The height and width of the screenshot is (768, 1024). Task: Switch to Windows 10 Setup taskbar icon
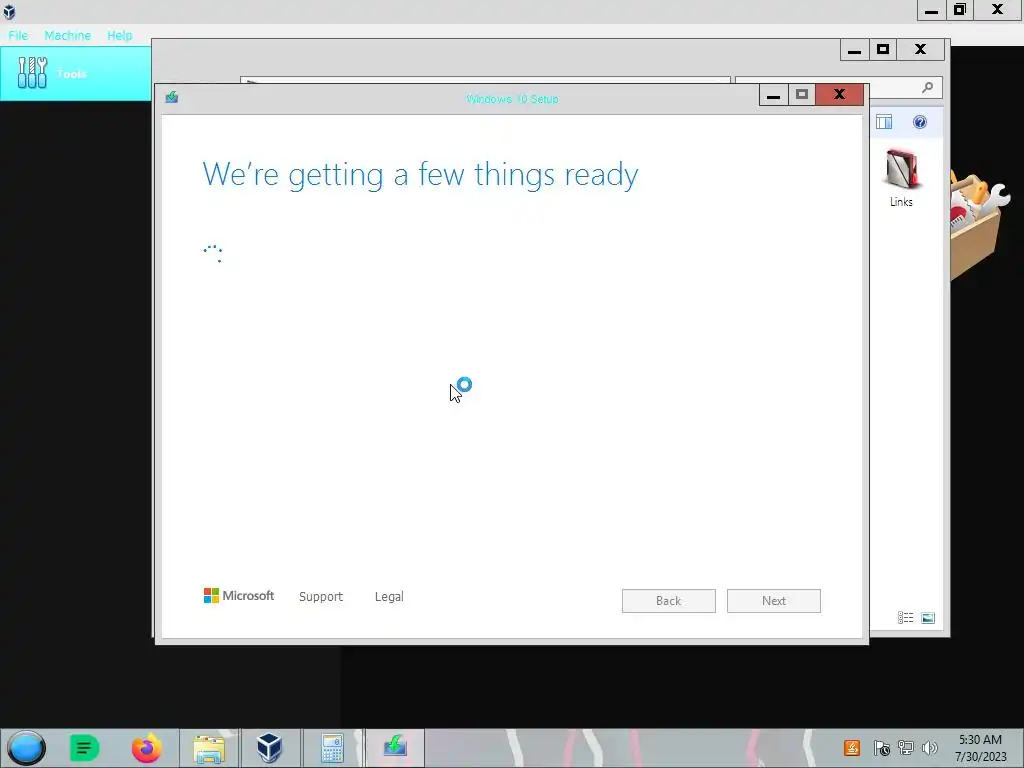[x=394, y=748]
